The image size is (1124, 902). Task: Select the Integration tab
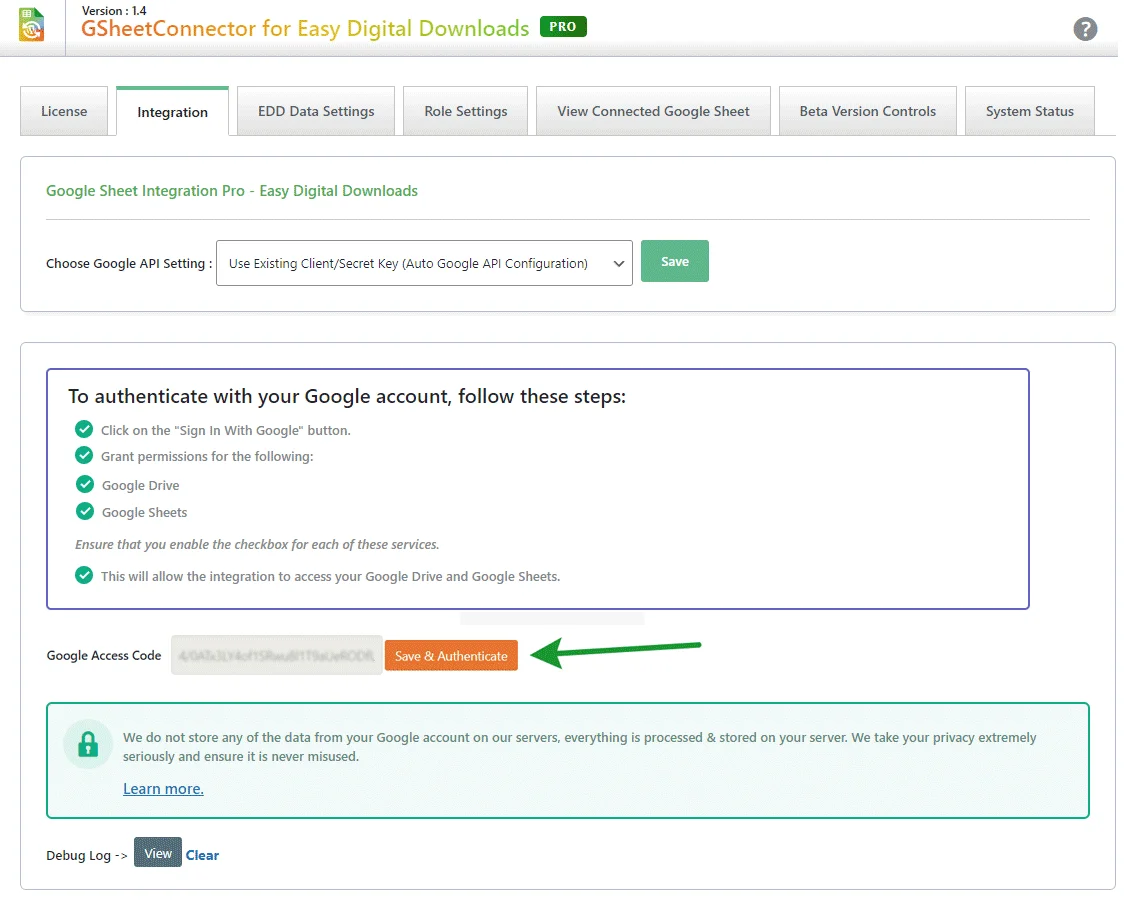[172, 112]
